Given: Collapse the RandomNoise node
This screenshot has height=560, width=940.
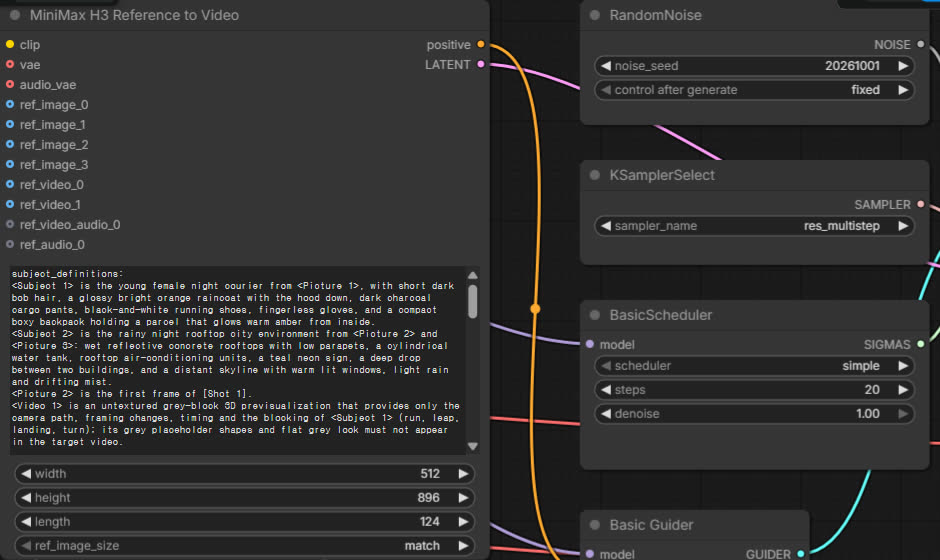Looking at the screenshot, I should (595, 15).
